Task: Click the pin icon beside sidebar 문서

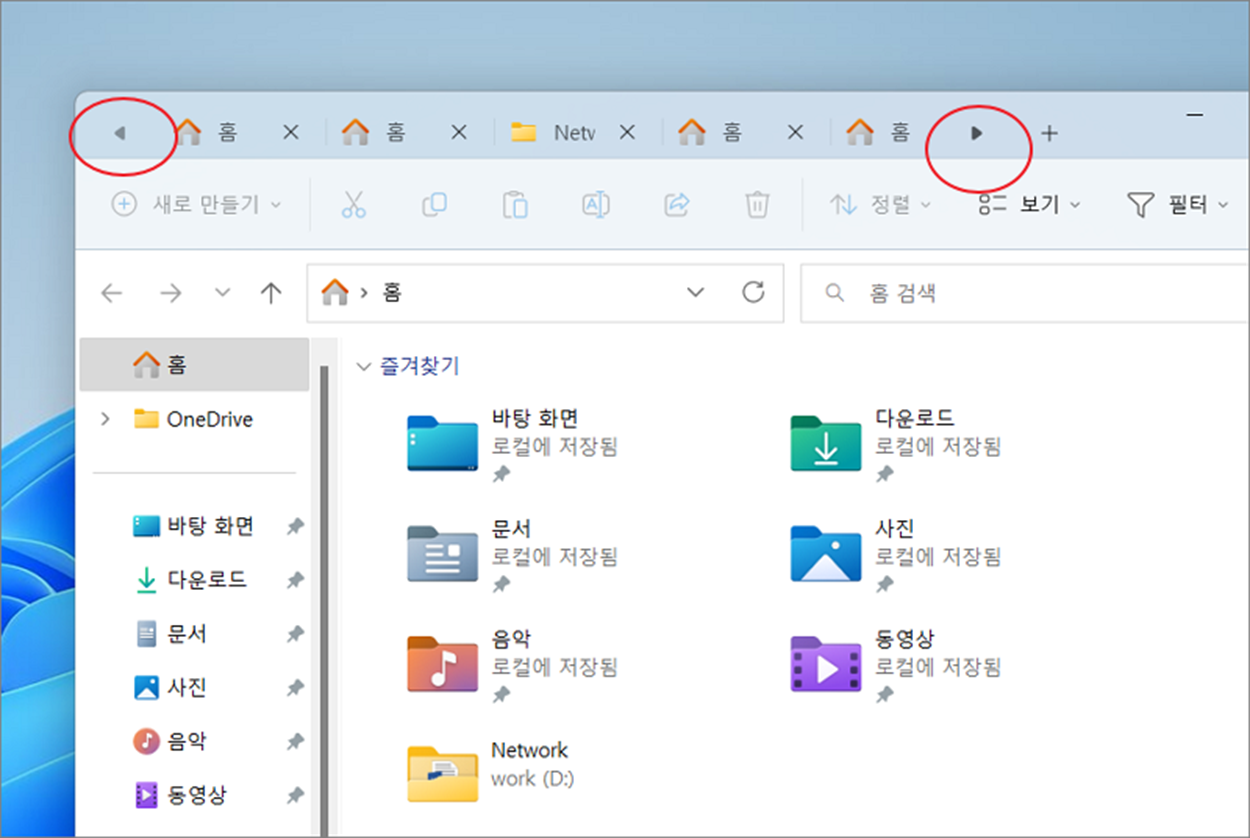Action: click(295, 634)
